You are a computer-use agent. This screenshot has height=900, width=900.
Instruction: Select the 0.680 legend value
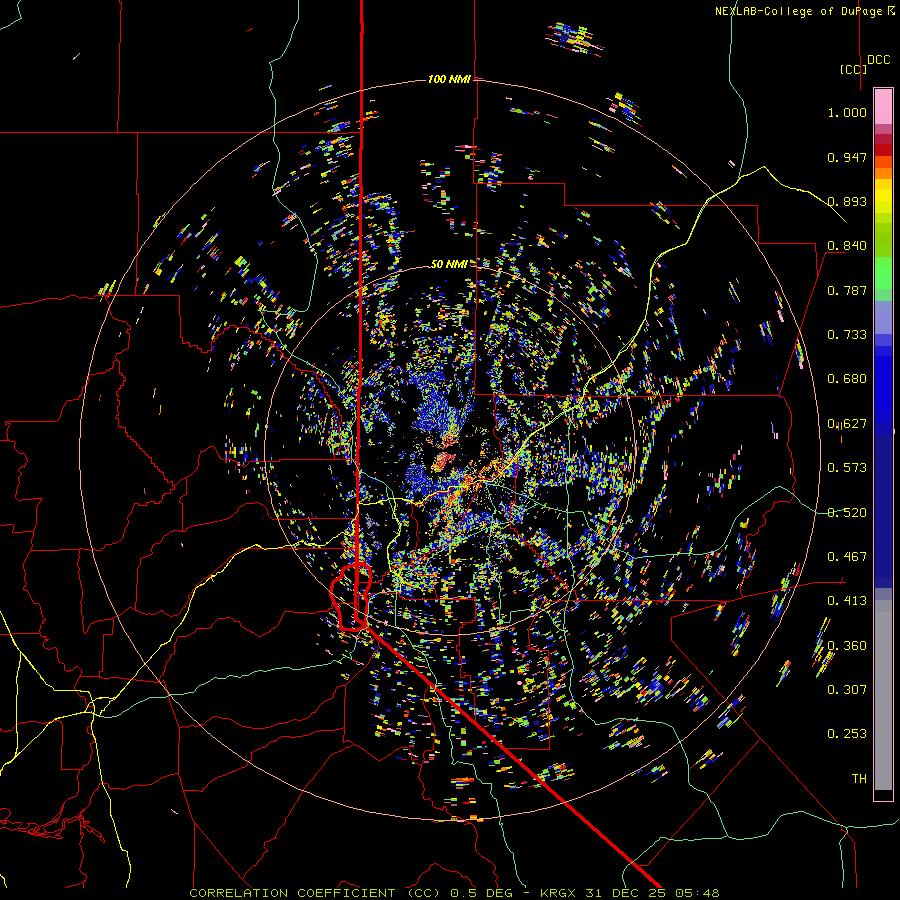[847, 379]
